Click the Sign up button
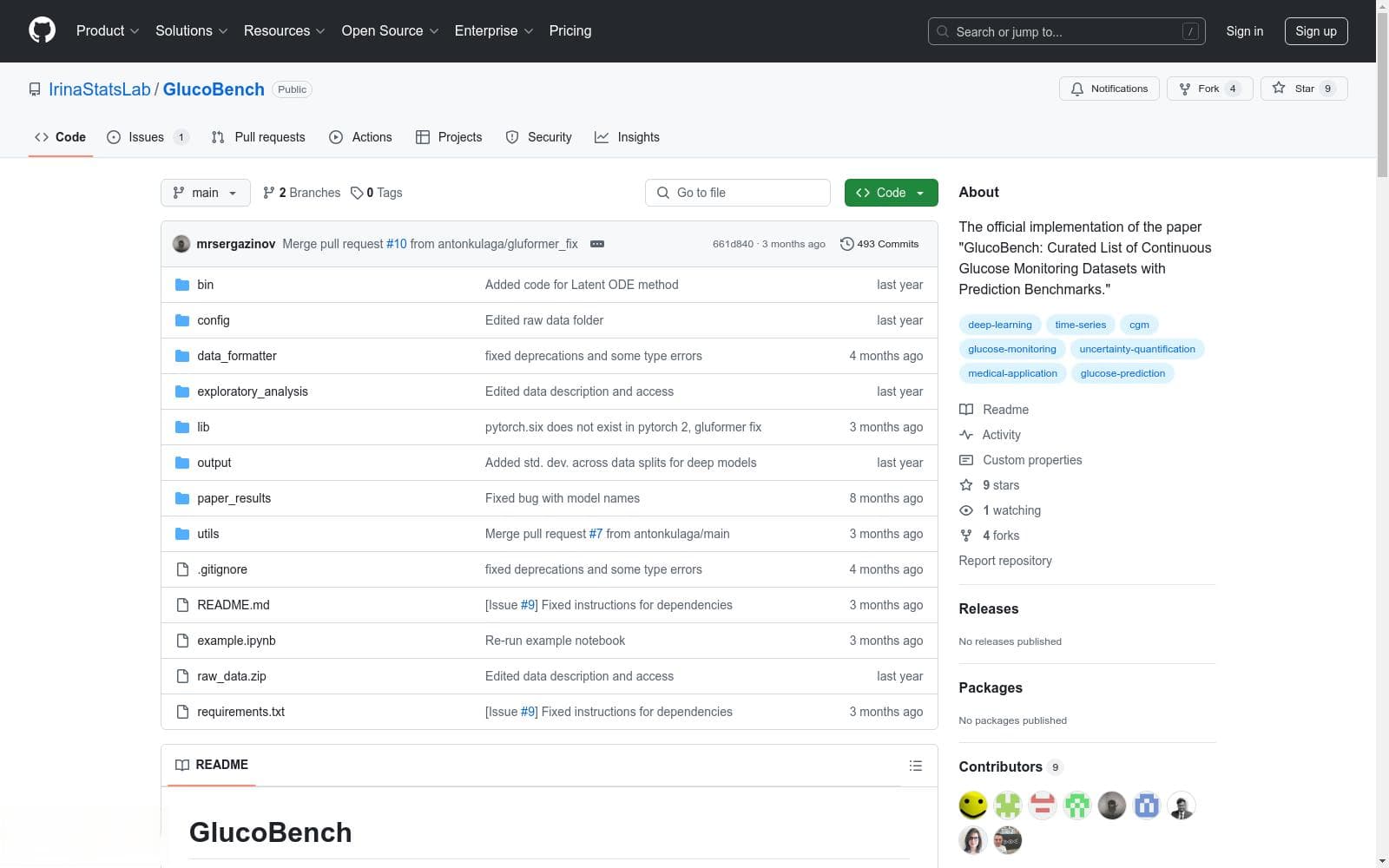This screenshot has width=1389, height=868. pyautogui.click(x=1316, y=31)
